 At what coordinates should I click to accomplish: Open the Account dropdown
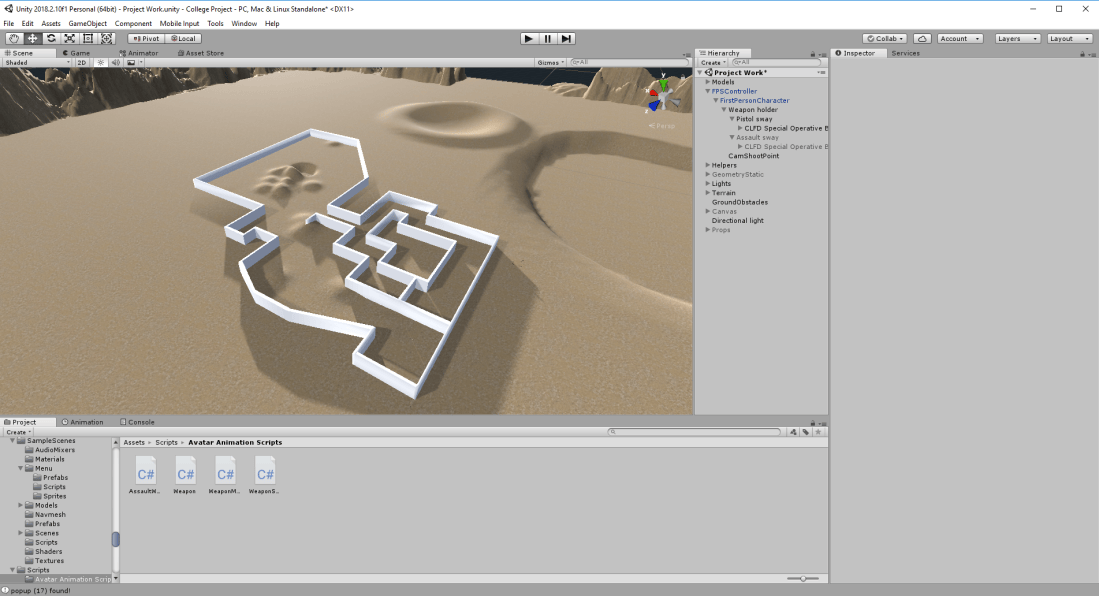coord(960,39)
